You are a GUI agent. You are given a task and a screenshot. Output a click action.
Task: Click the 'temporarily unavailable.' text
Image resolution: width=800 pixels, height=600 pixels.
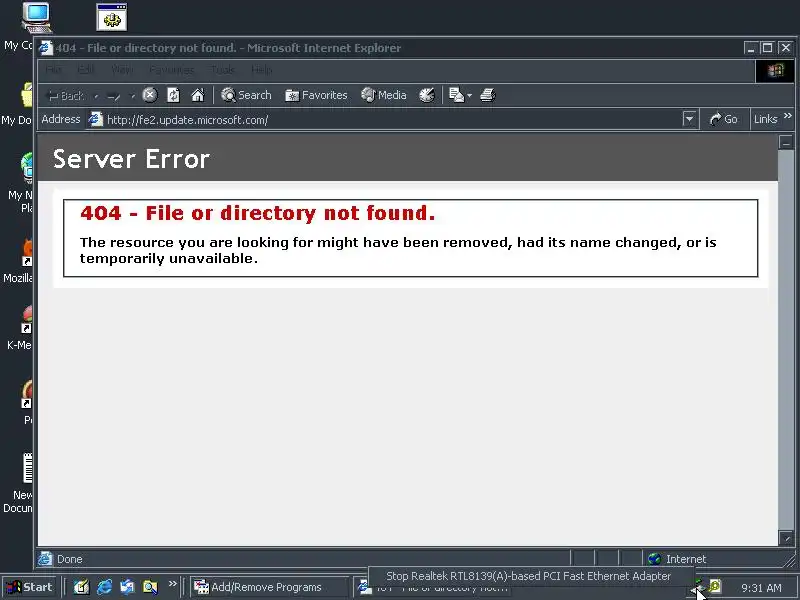(168, 258)
